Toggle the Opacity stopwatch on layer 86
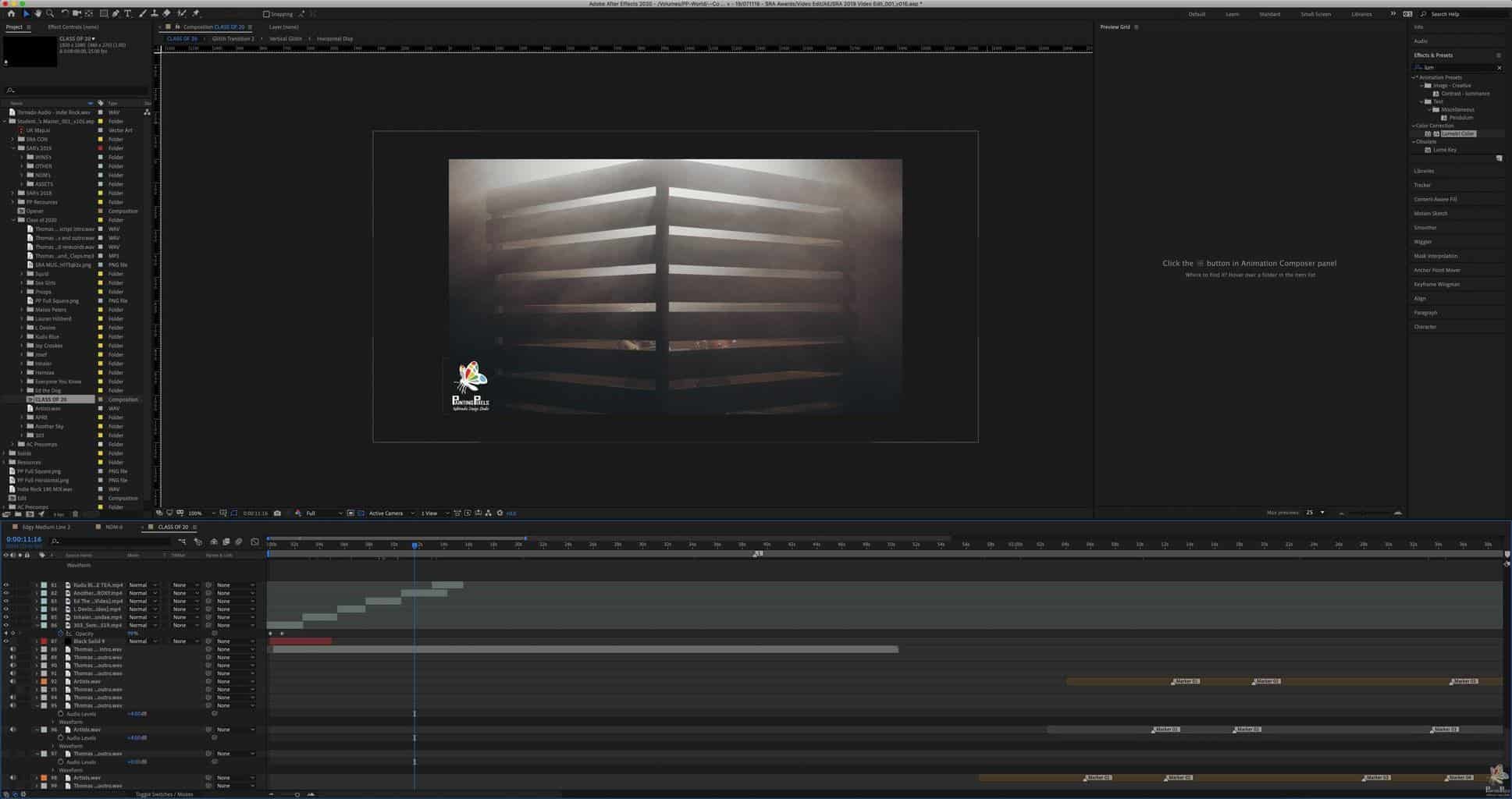Viewport: 1512px width, 799px height. tap(61, 634)
